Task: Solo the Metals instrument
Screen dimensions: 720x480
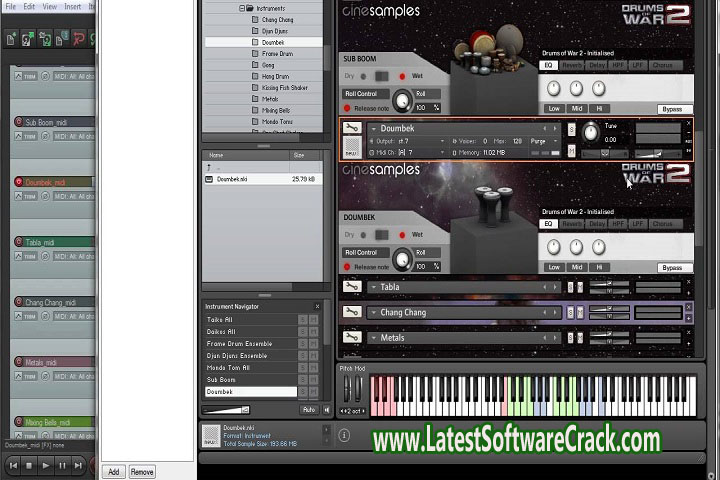Action: [570, 338]
